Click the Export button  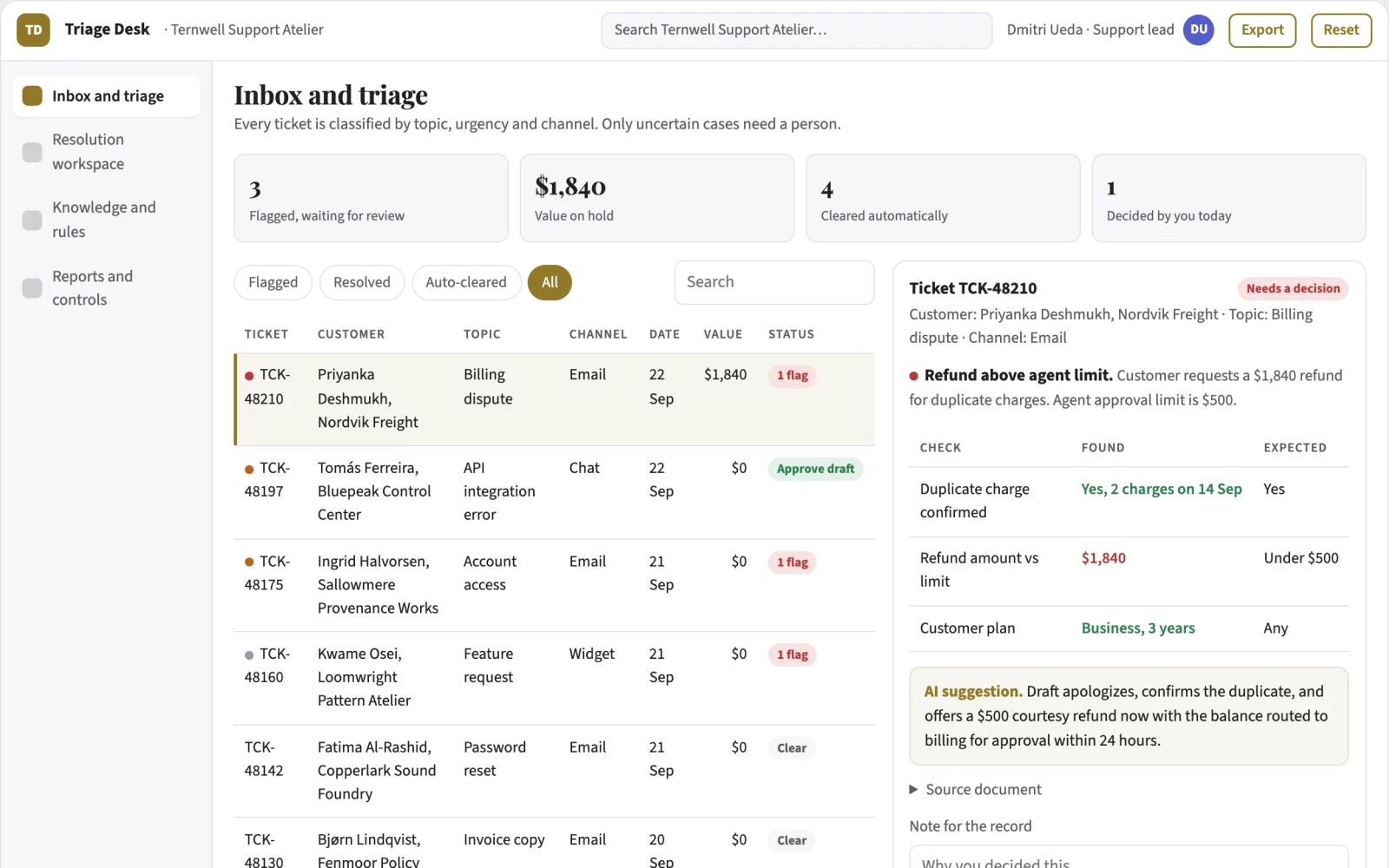pos(1262,30)
